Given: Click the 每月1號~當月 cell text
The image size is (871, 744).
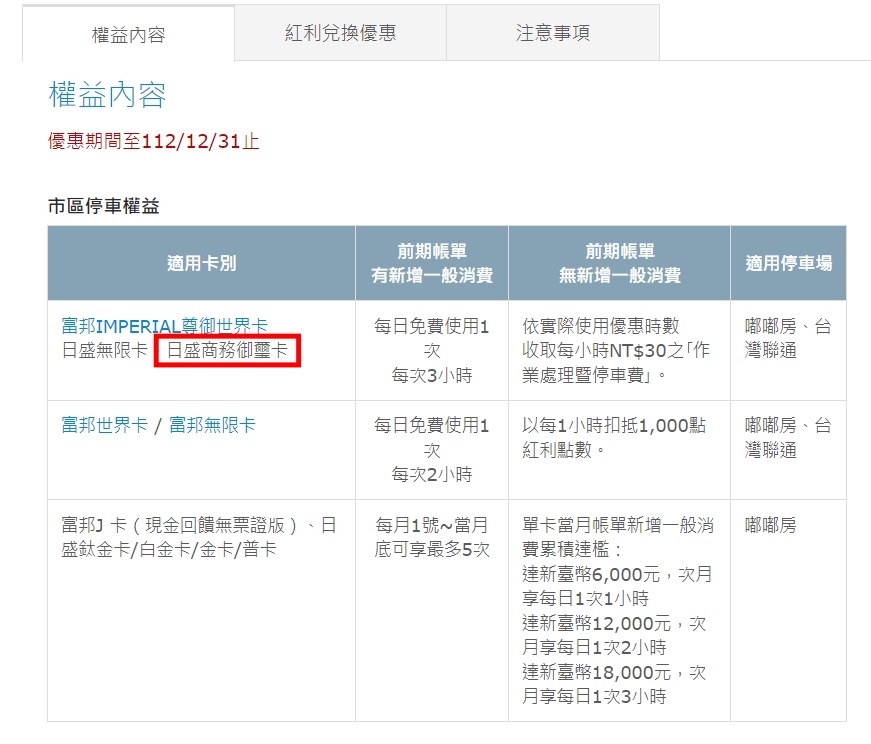Looking at the screenshot, I should click(432, 525).
